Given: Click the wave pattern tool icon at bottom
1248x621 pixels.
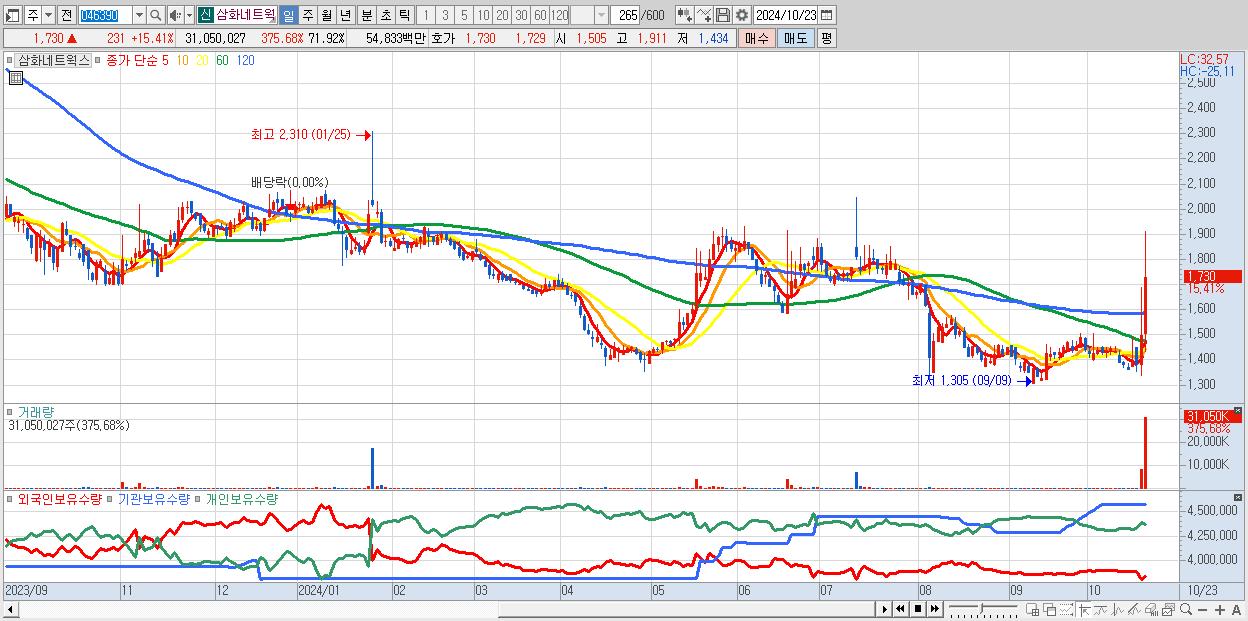Looking at the screenshot, I should [x=1118, y=610].
